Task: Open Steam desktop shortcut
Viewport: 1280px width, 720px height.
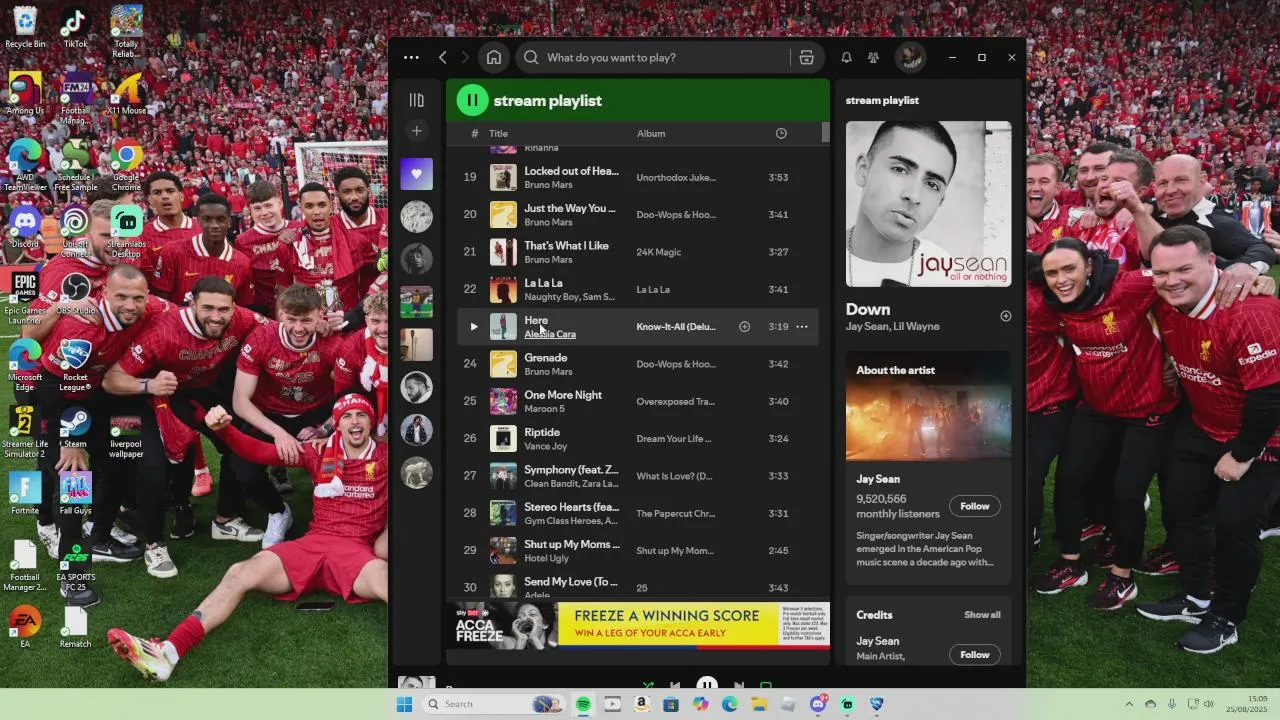Action: click(75, 428)
